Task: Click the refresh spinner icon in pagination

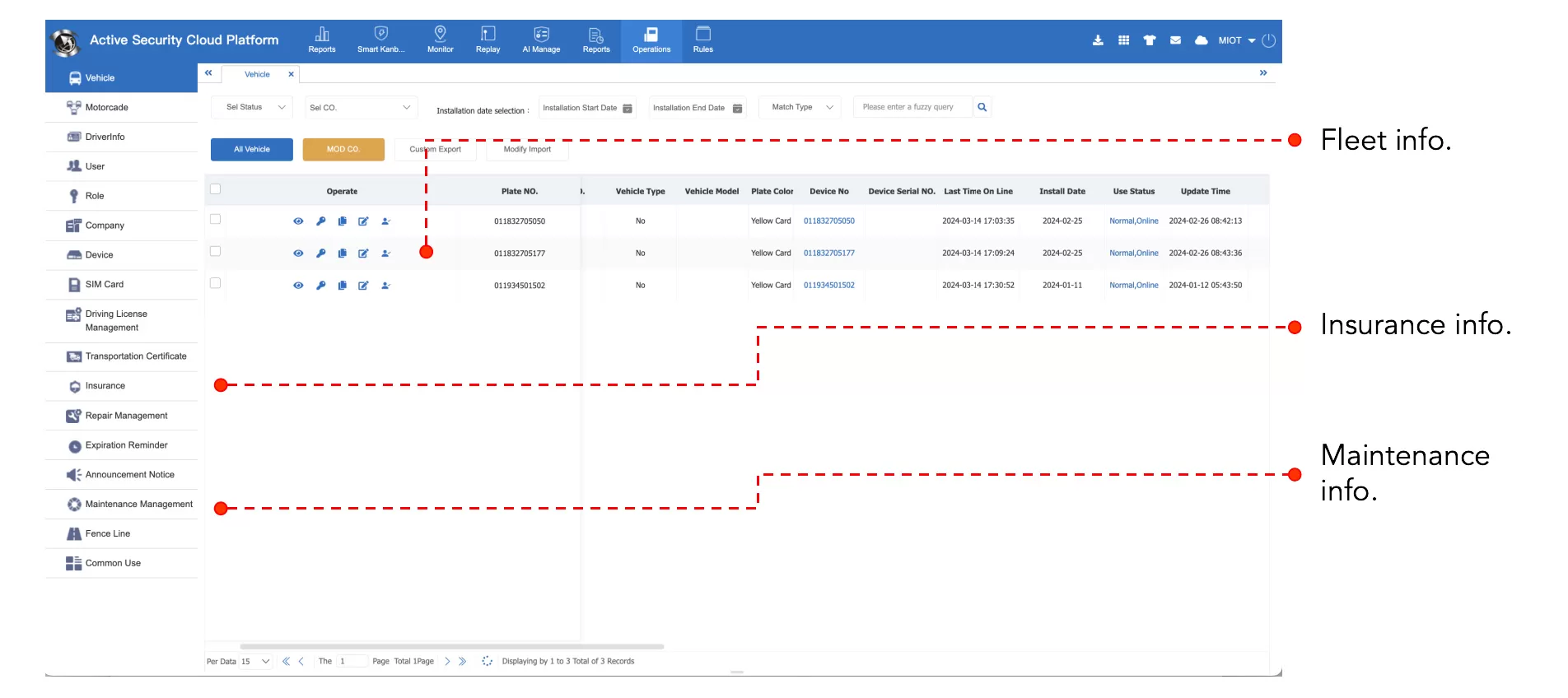Action: (487, 661)
